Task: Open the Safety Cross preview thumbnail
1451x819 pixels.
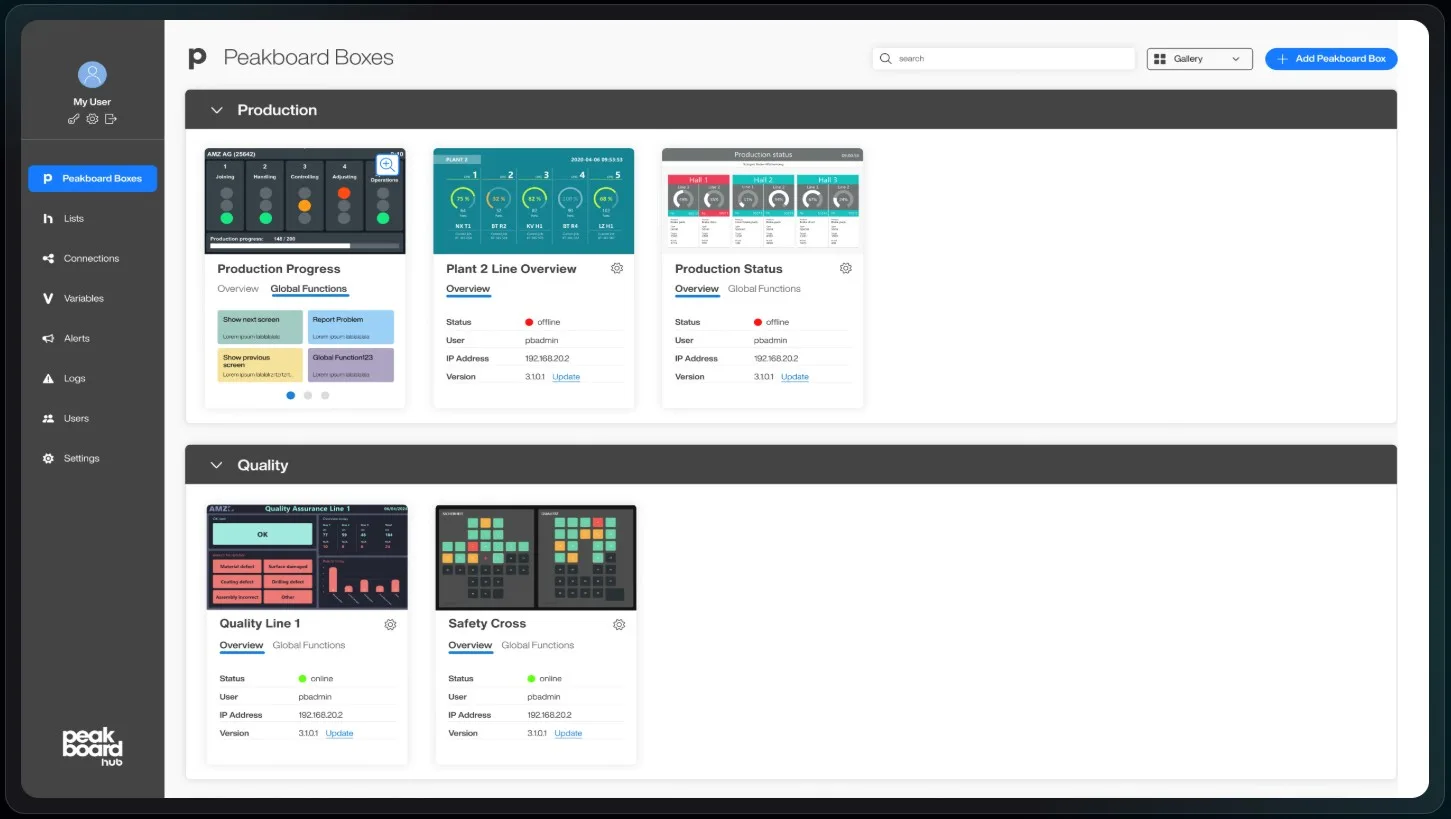Action: 536,557
